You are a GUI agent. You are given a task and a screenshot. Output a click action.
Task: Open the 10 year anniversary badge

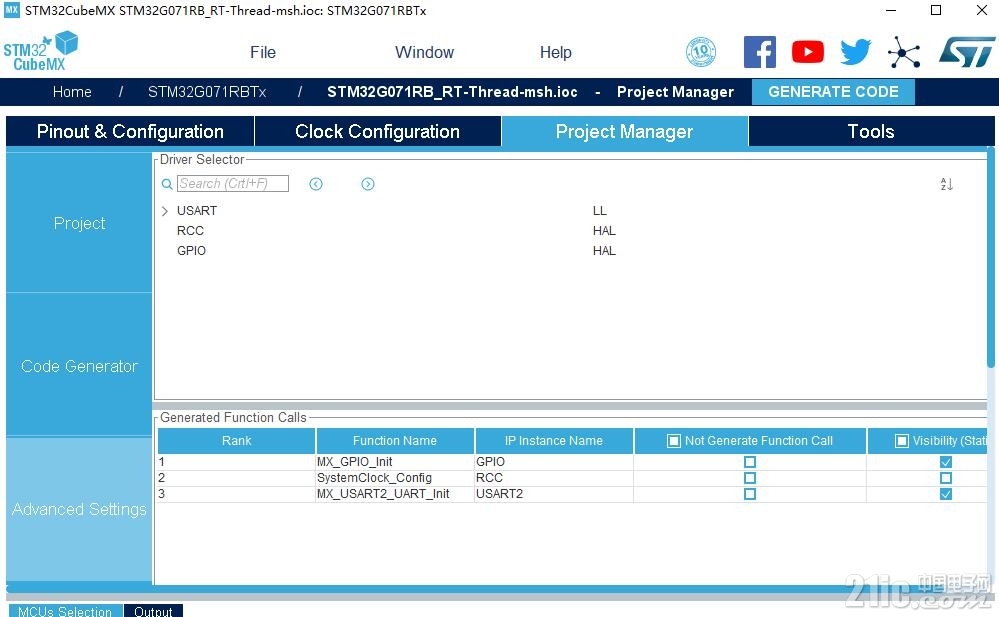(701, 52)
